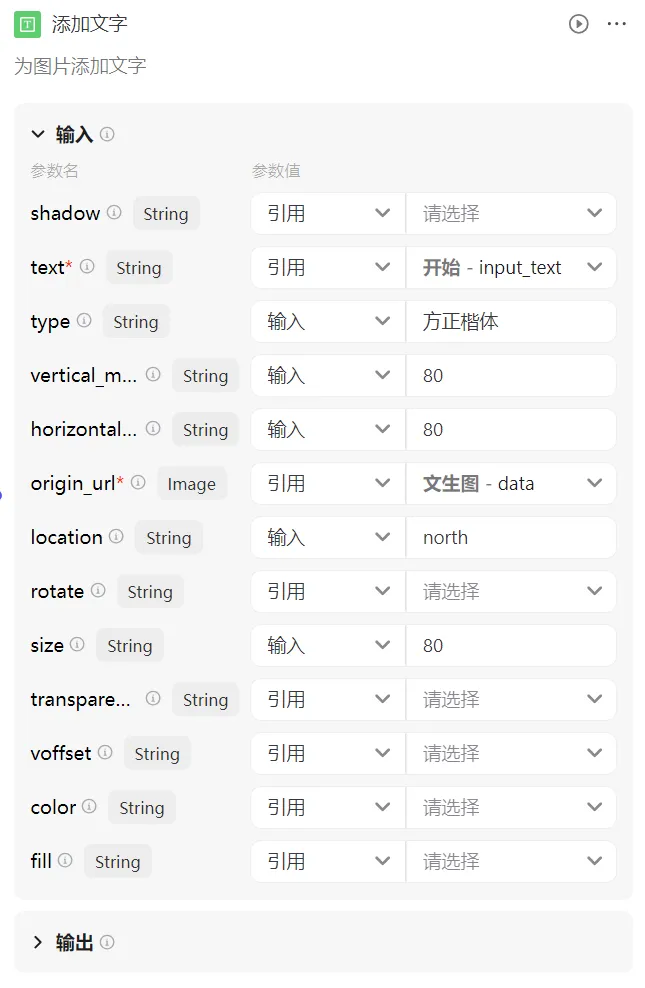
Task: Open the color 请选择 value dropdown
Action: (x=511, y=807)
